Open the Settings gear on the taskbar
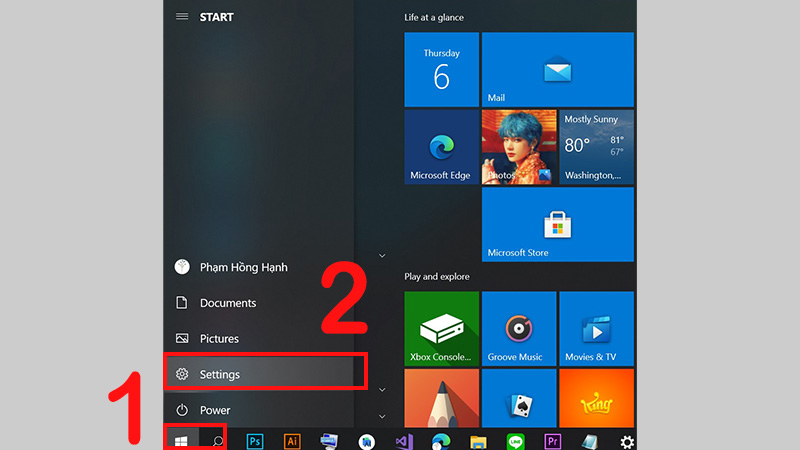The height and width of the screenshot is (450, 800). 627,441
